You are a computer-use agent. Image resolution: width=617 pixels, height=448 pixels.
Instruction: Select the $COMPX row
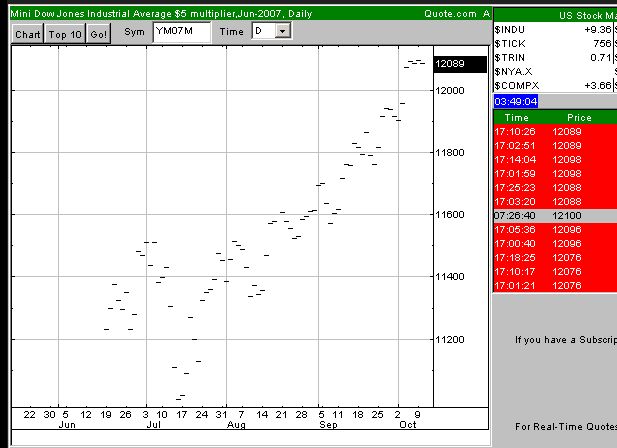(555, 86)
